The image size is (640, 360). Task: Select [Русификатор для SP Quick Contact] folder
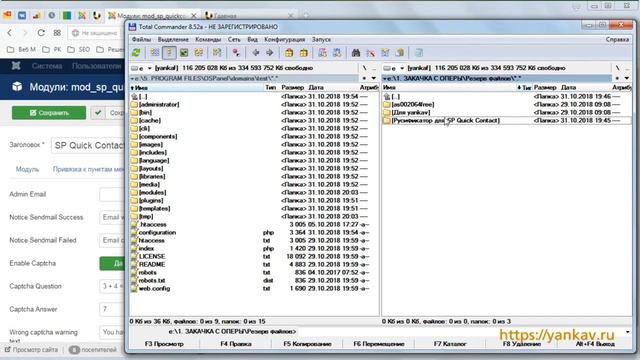point(445,120)
